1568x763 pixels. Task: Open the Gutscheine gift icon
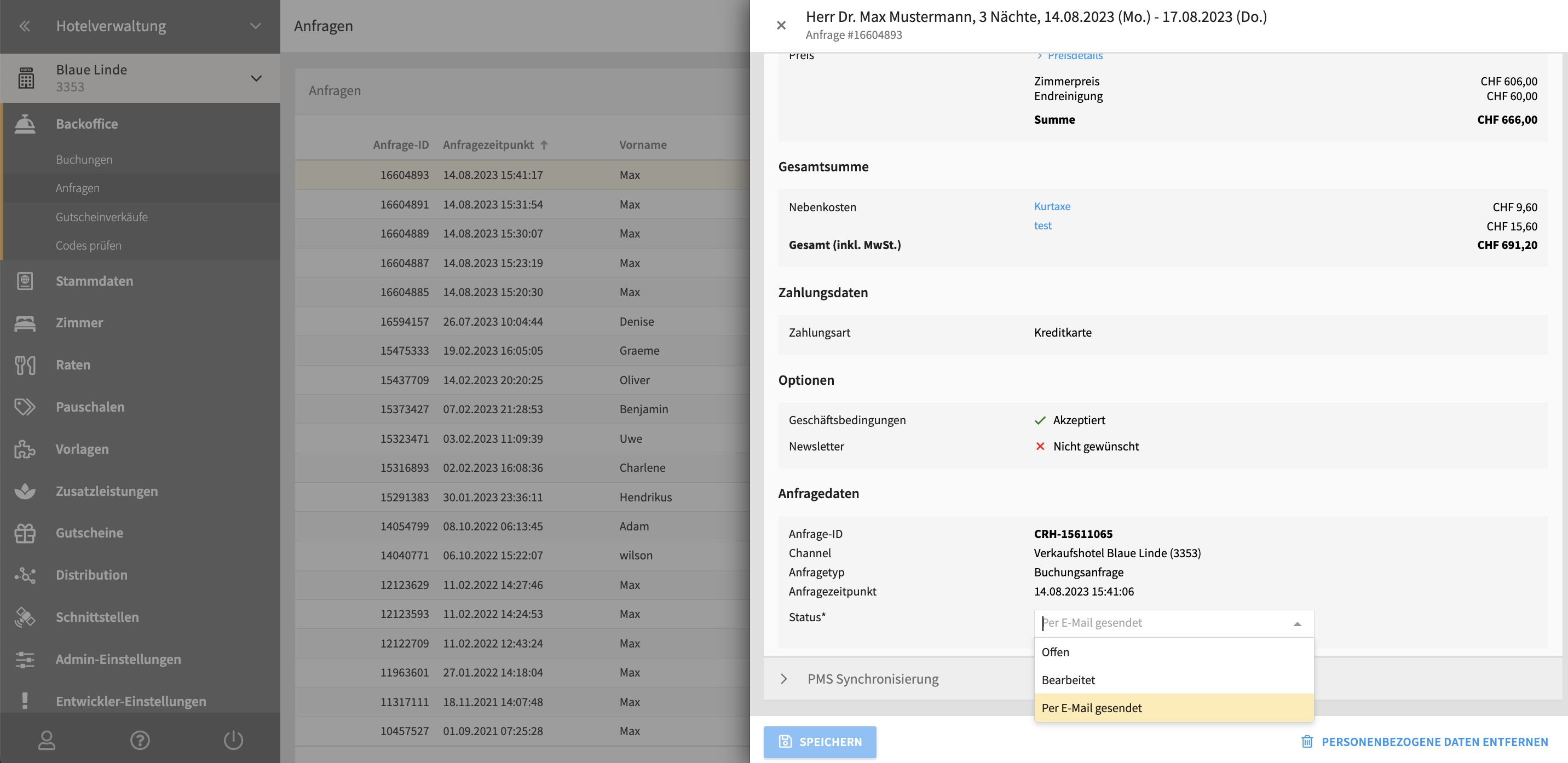[x=25, y=533]
